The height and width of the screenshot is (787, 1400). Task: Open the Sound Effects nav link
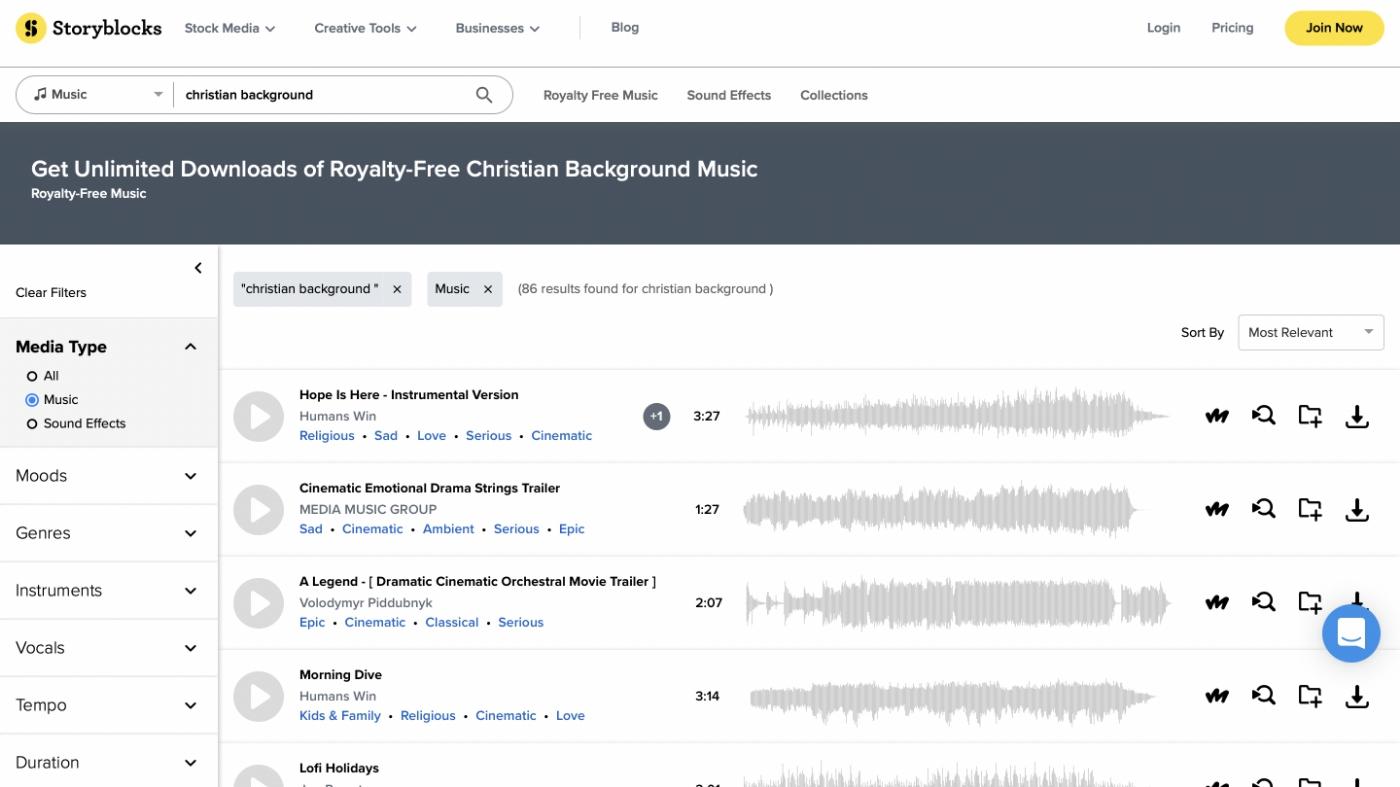[729, 95]
